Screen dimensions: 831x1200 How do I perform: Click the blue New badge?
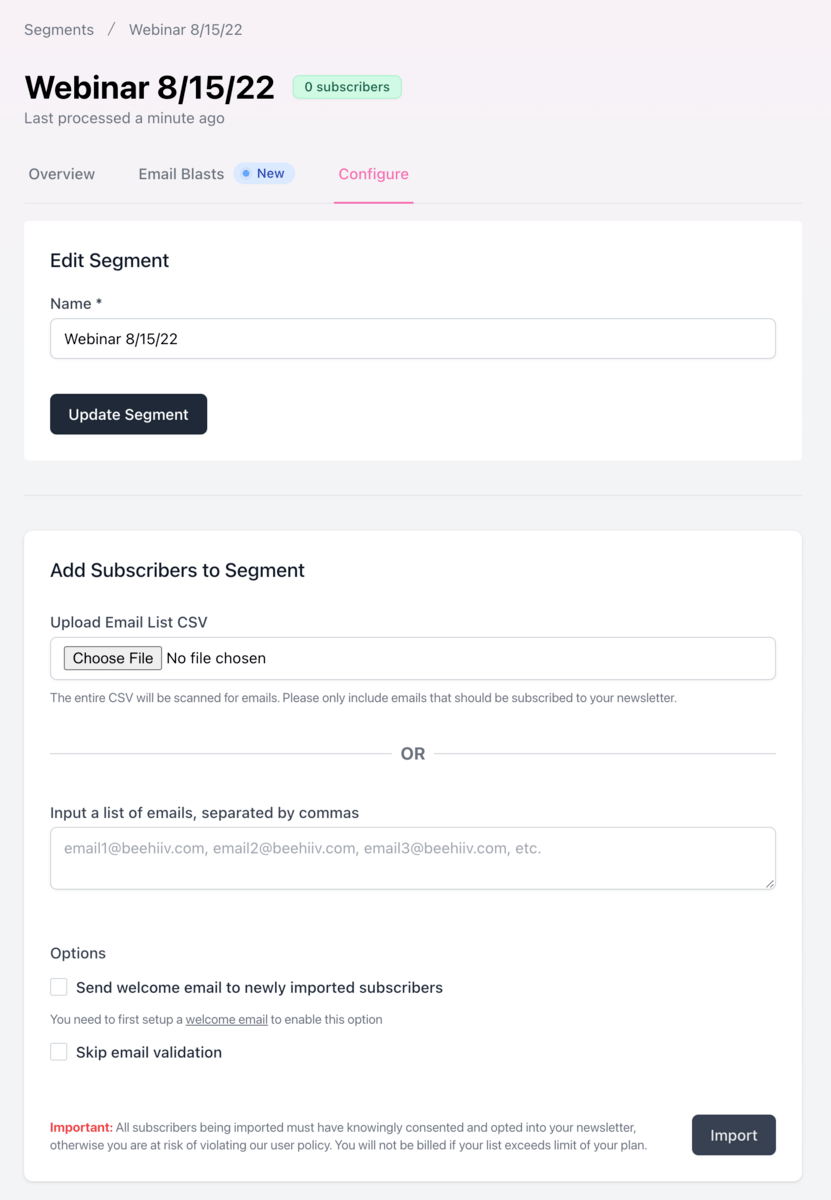(x=264, y=173)
